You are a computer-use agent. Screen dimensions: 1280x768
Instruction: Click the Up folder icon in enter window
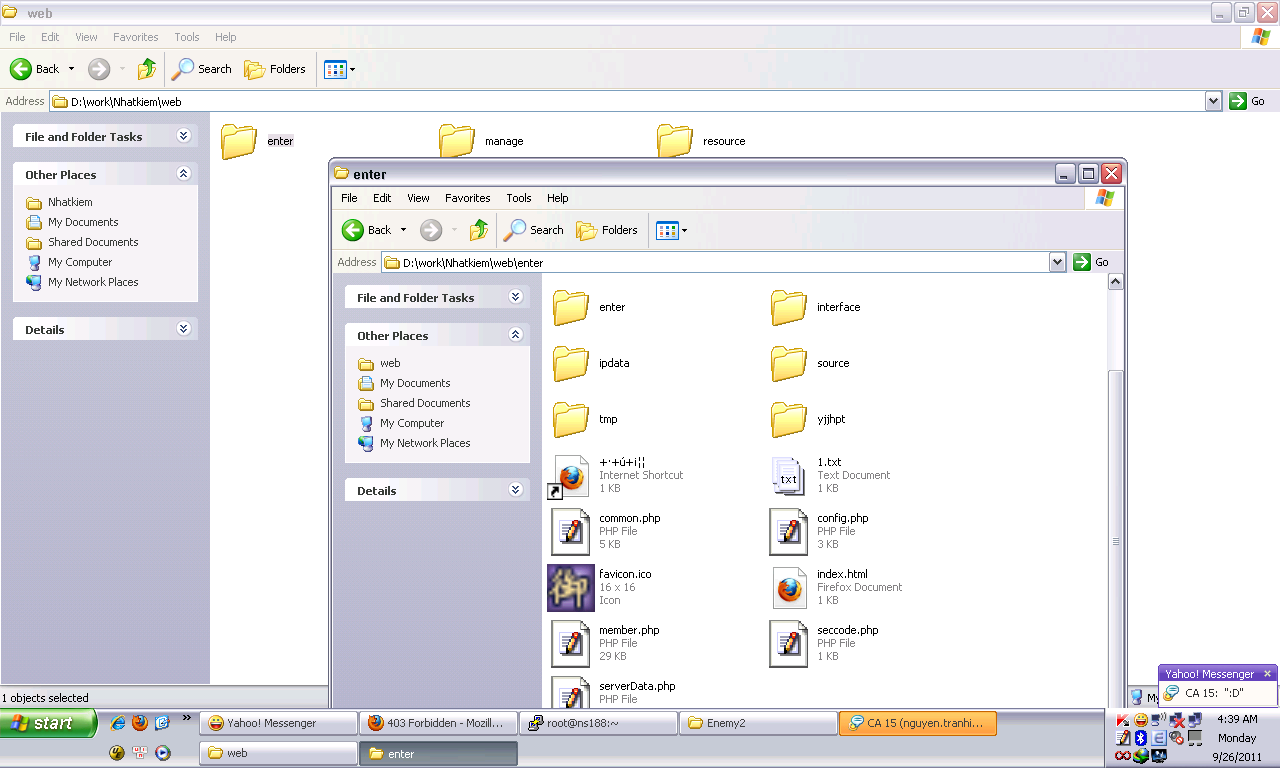(x=479, y=230)
